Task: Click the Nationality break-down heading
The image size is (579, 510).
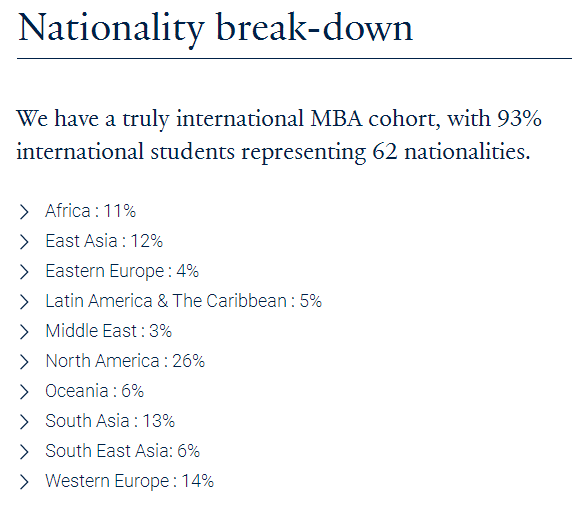Action: click(215, 29)
